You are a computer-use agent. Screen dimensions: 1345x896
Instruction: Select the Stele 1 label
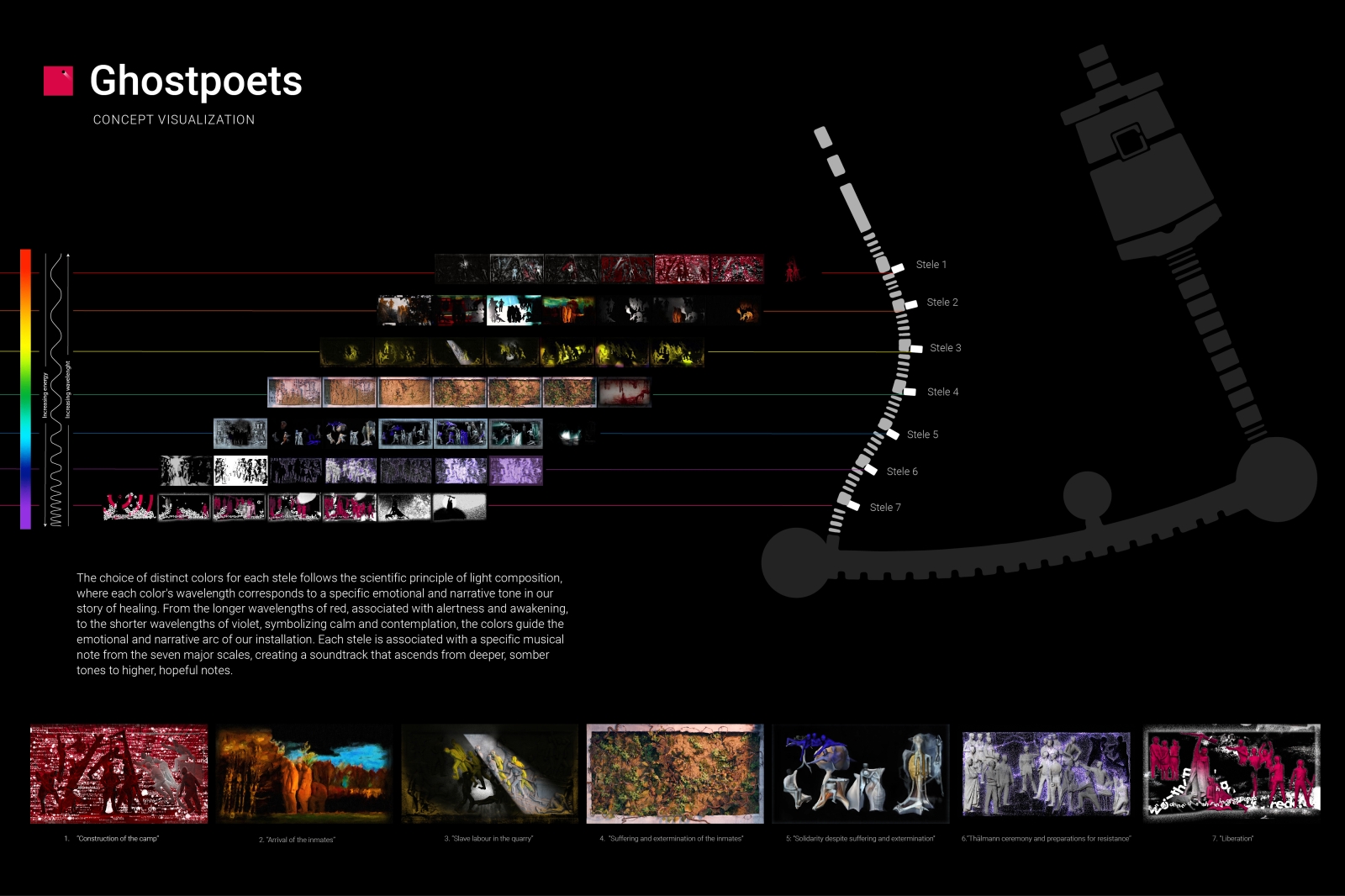(x=931, y=265)
